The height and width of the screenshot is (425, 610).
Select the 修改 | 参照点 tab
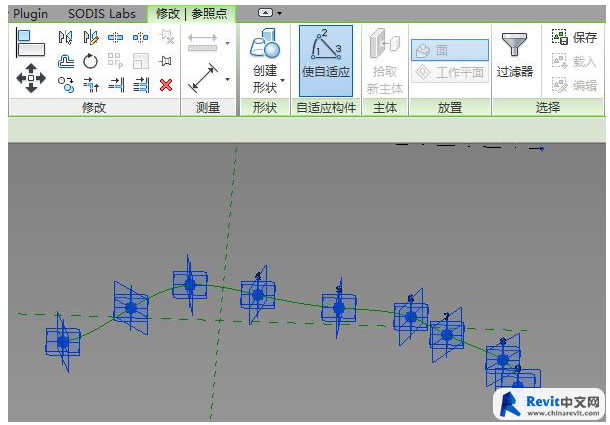pos(191,14)
